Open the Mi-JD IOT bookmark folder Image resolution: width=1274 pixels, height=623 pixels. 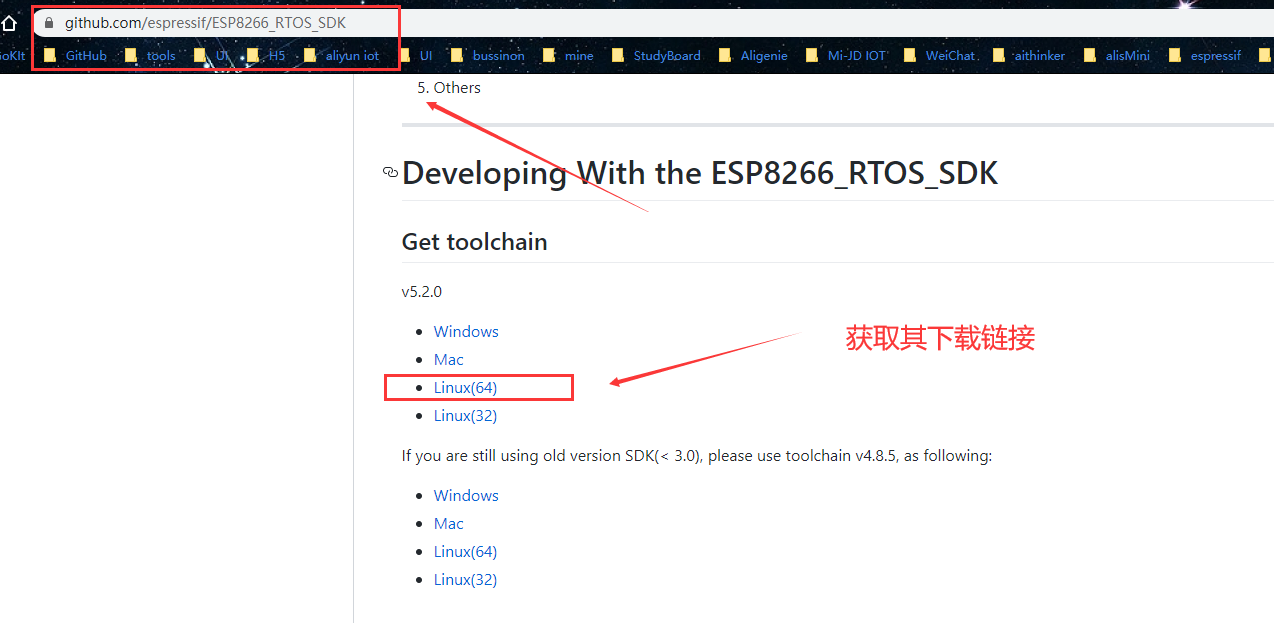[846, 56]
